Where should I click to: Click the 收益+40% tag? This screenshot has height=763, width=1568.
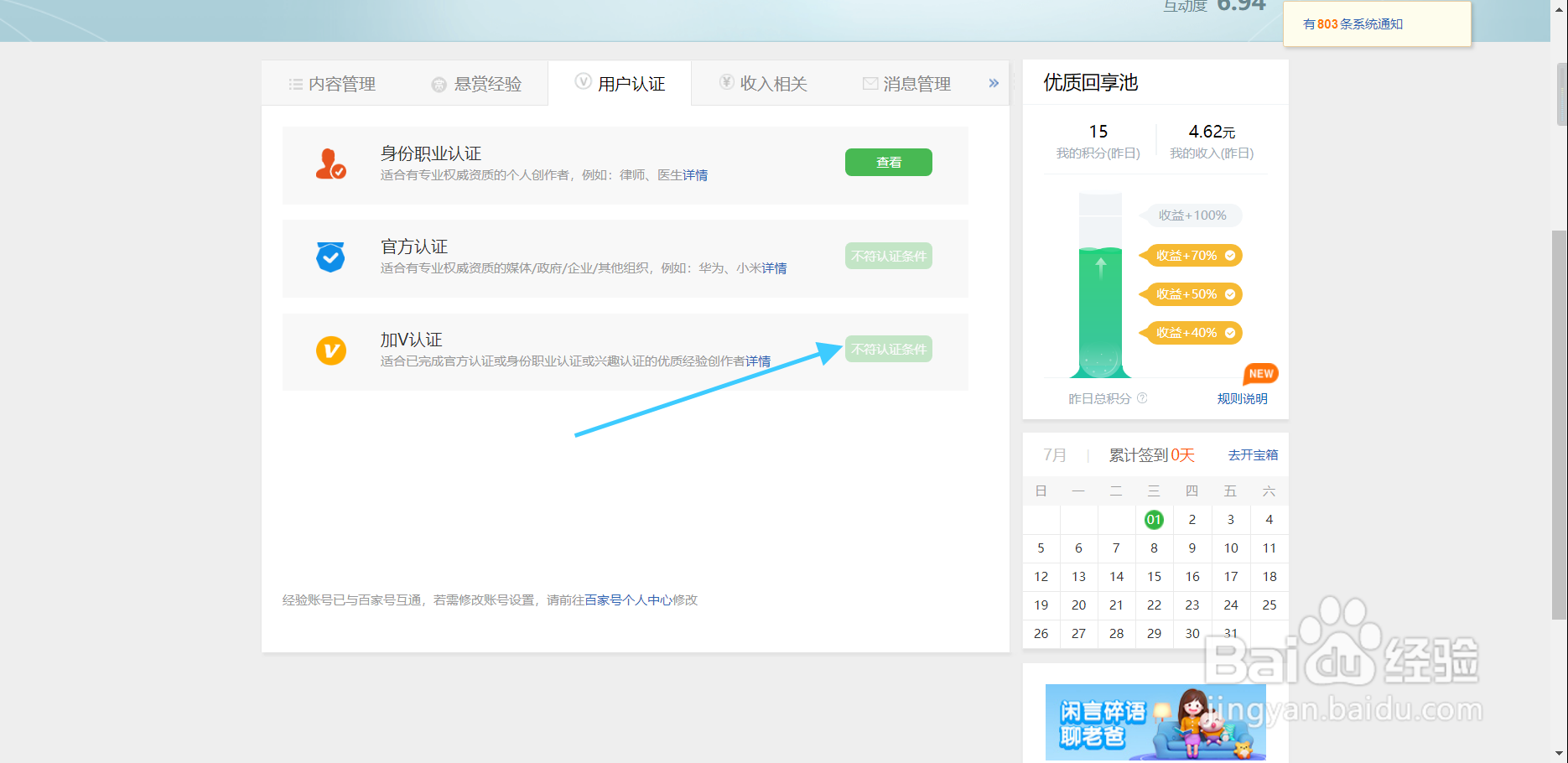[1191, 333]
